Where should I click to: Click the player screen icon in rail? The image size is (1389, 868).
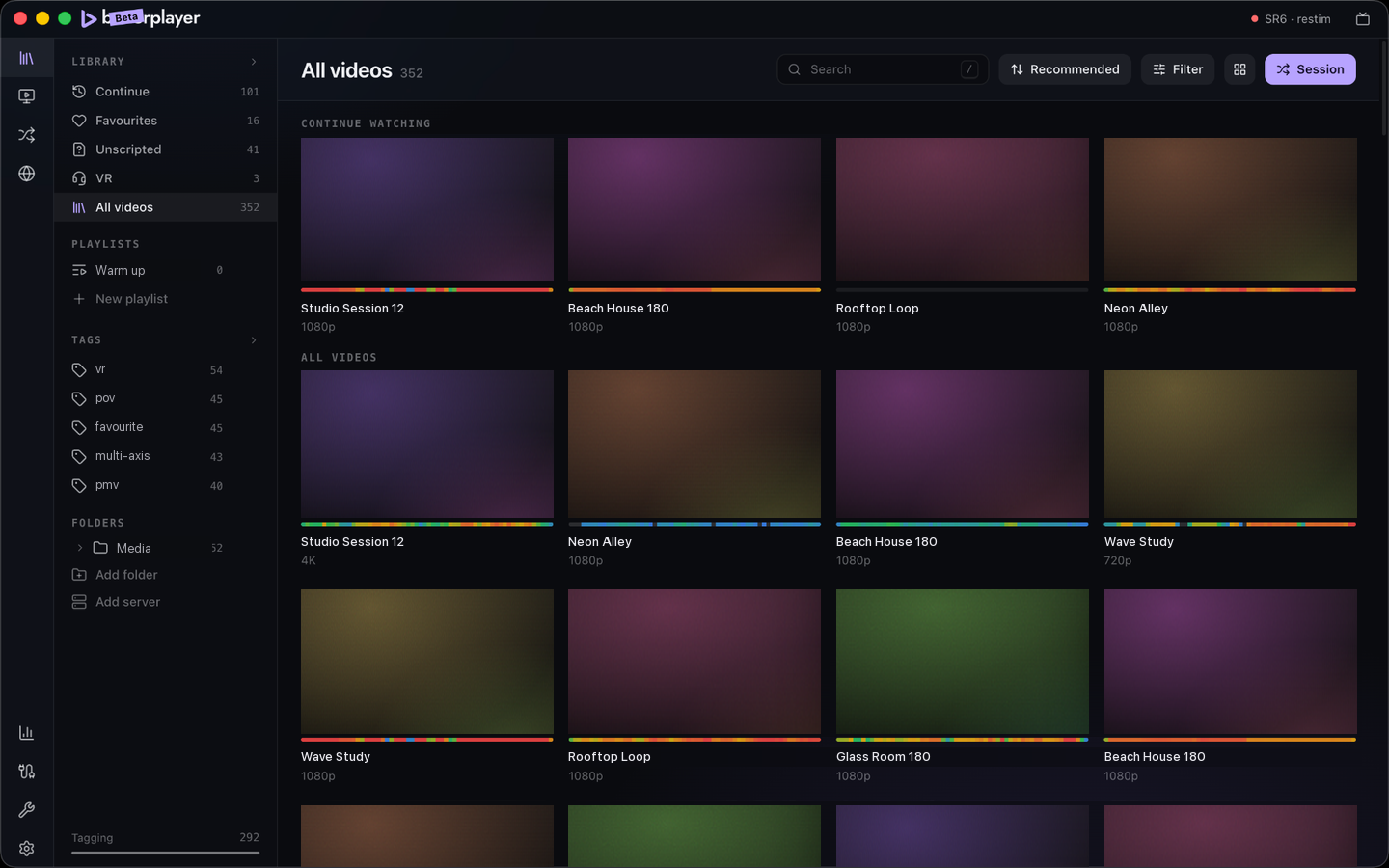(26, 96)
